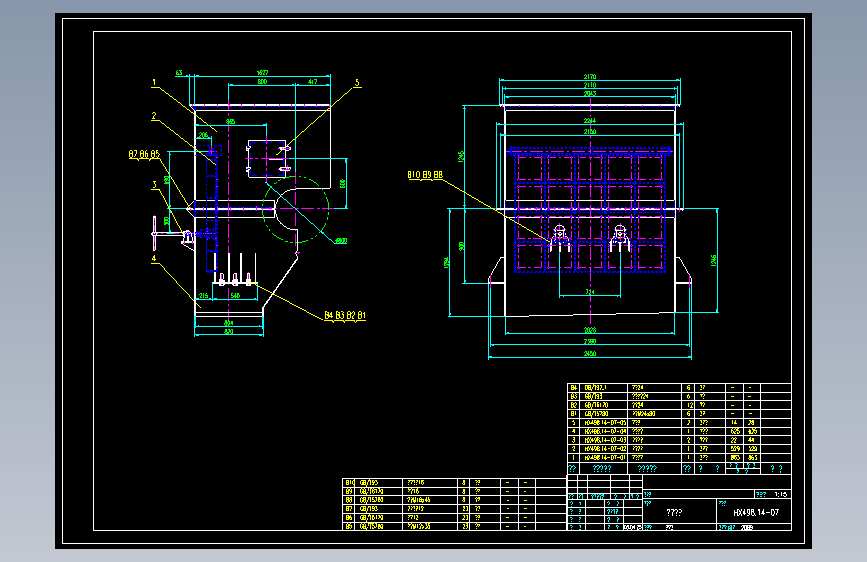Click the left clamp fixture in grid view
The width and height of the screenshot is (867, 562).
pos(560,238)
